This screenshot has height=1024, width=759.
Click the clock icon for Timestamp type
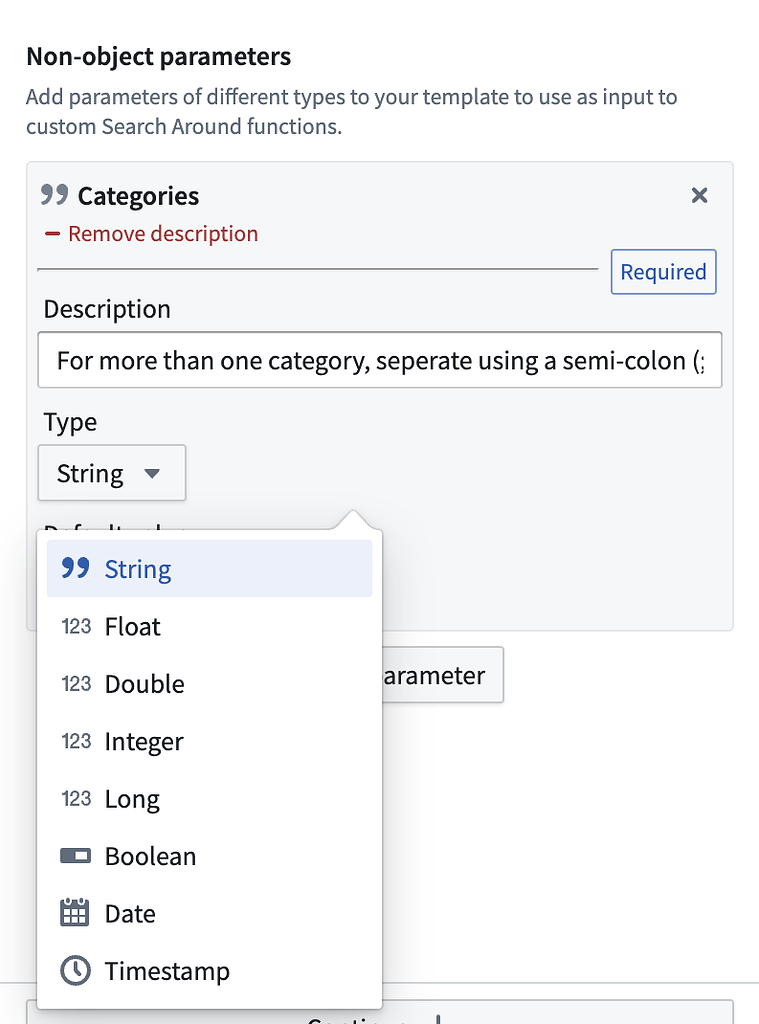point(76,971)
